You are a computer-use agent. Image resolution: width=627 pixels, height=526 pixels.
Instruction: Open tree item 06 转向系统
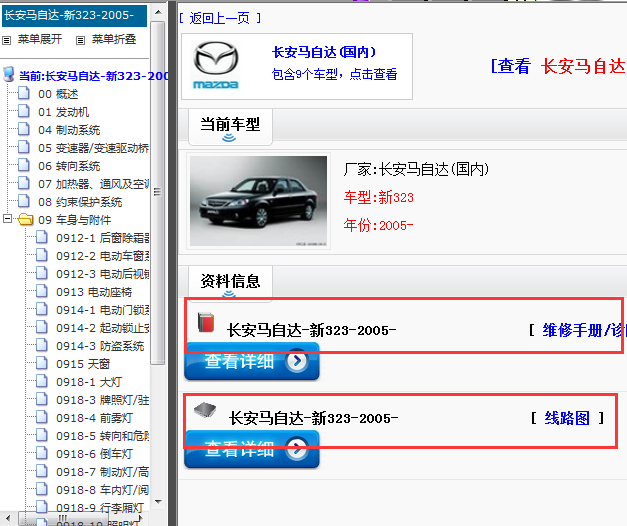[x=69, y=166]
